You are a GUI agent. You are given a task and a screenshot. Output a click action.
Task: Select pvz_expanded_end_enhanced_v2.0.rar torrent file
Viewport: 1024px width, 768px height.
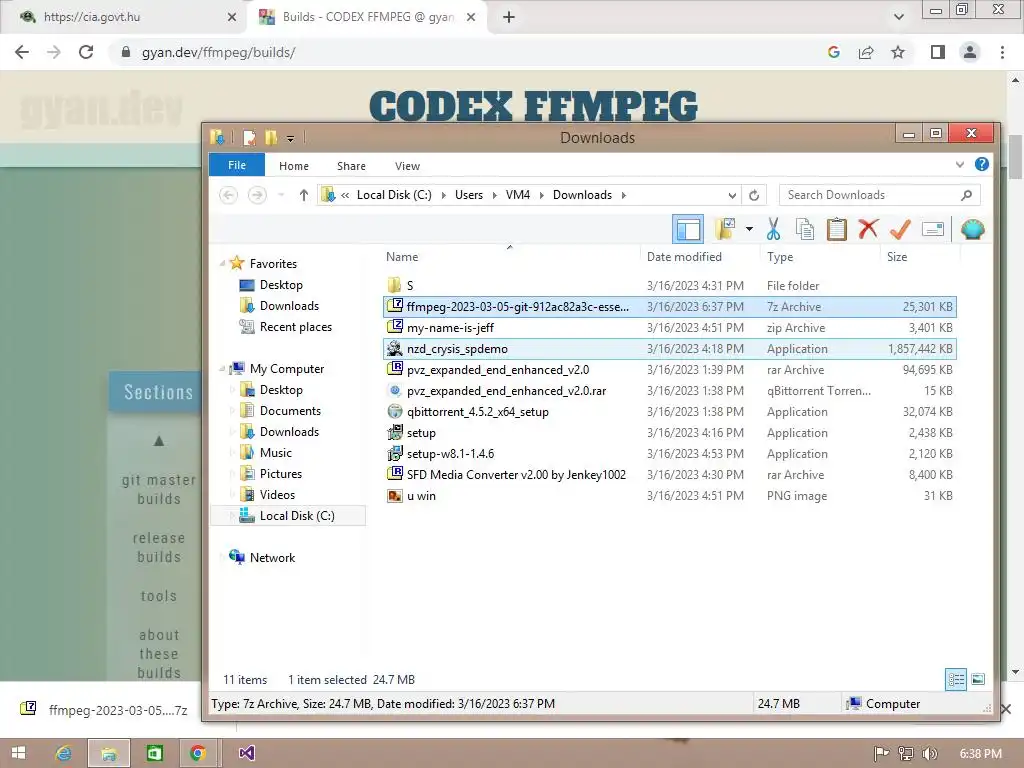tap(670, 391)
